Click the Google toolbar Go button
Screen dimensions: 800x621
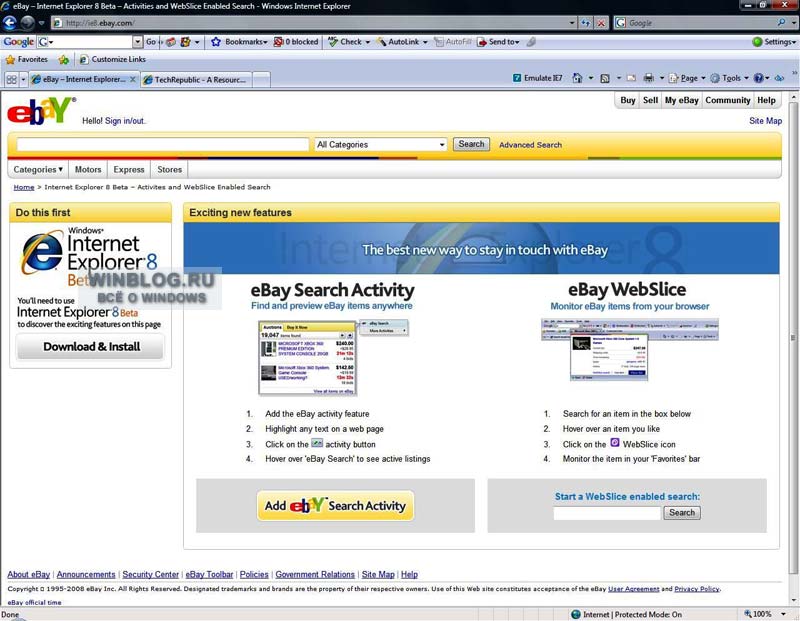click(x=151, y=42)
